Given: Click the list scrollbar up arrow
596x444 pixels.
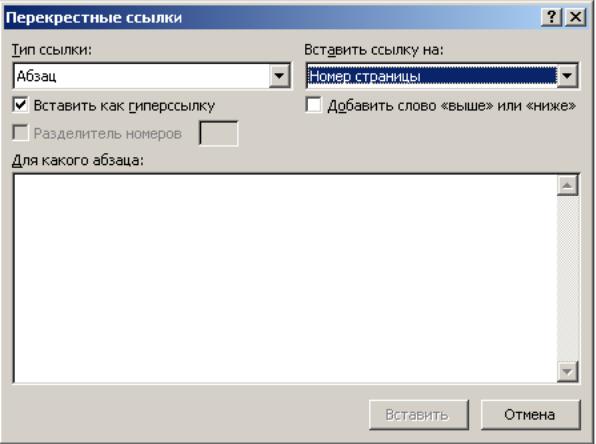Looking at the screenshot, I should [567, 186].
